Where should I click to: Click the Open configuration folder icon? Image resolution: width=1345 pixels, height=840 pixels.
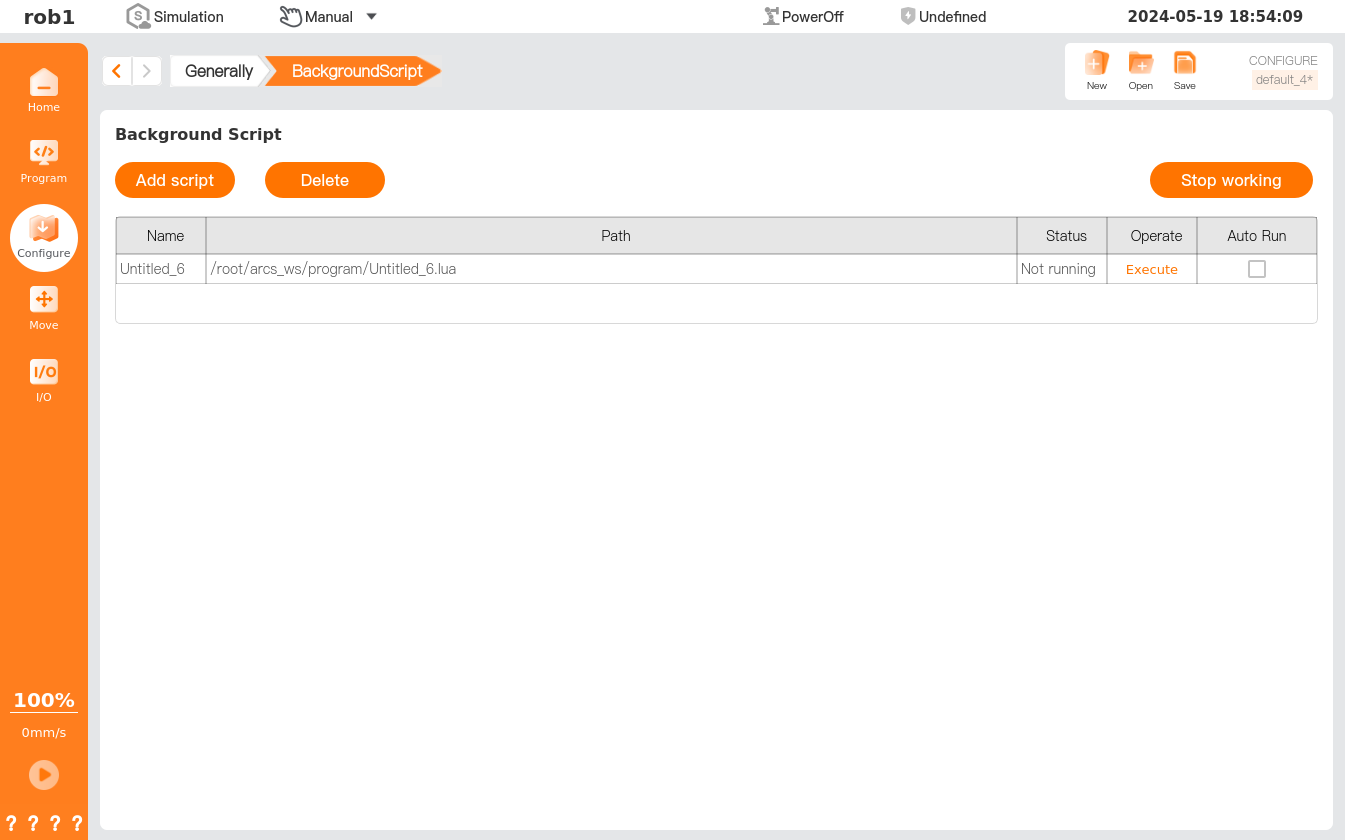coord(1140,70)
